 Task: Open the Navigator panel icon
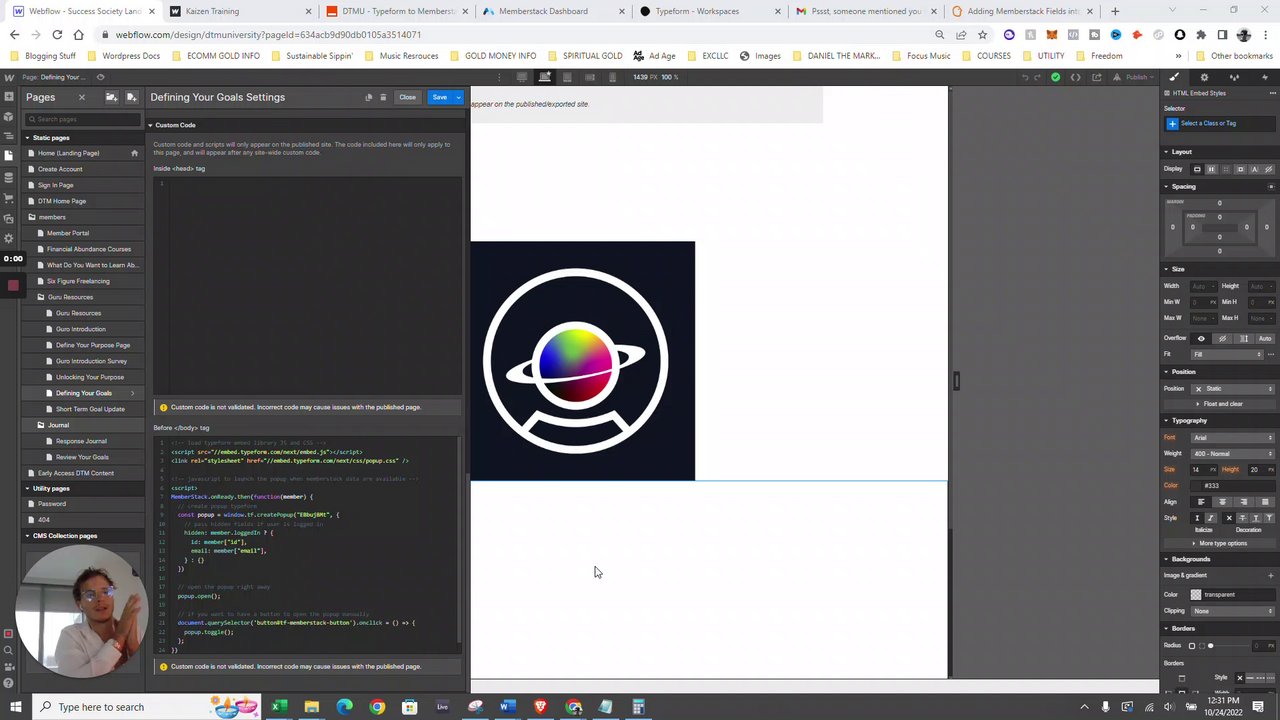coord(9,137)
